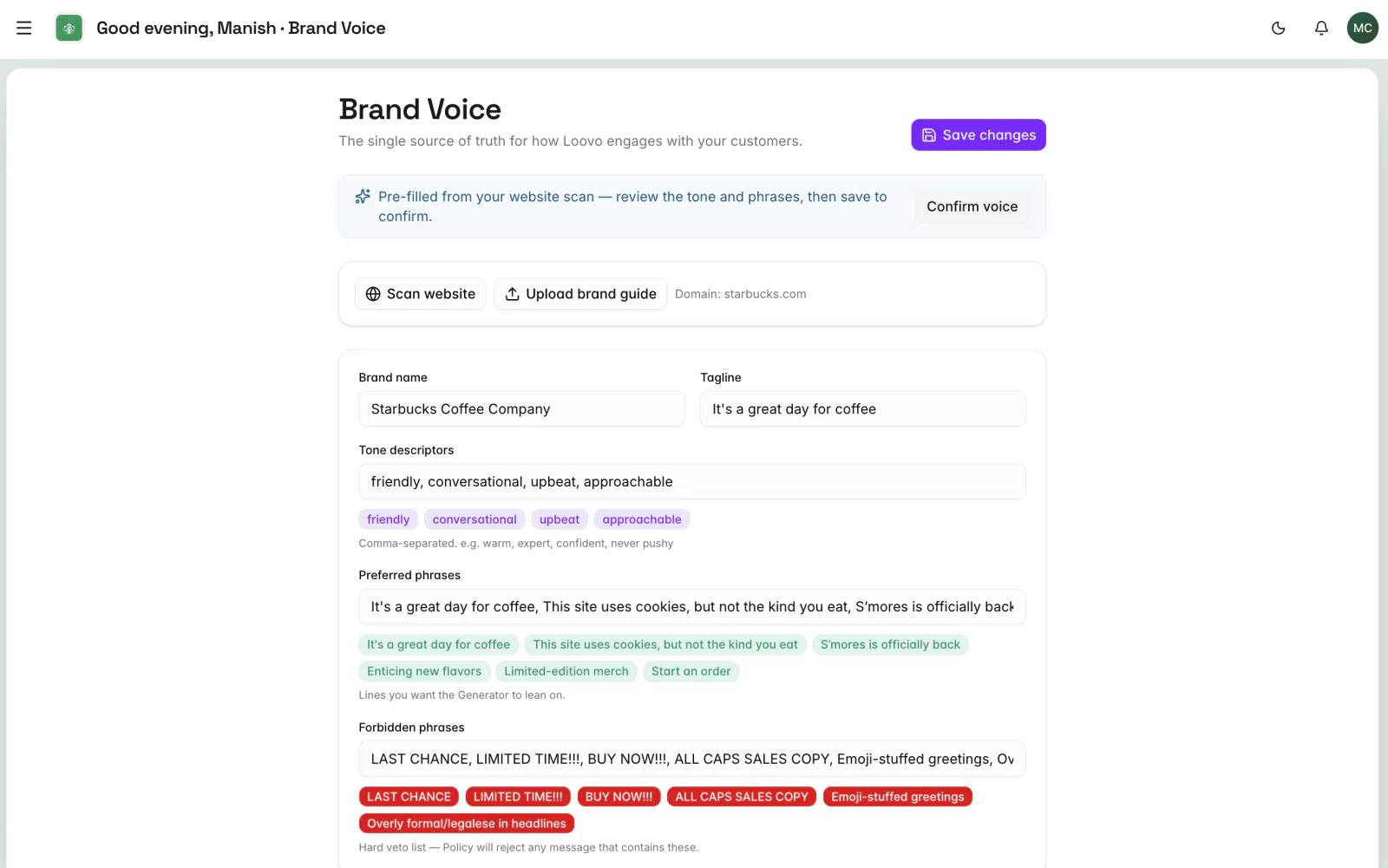Viewport: 1388px width, 868px height.
Task: Click the 'upbeat' tone chip
Action: 560,519
